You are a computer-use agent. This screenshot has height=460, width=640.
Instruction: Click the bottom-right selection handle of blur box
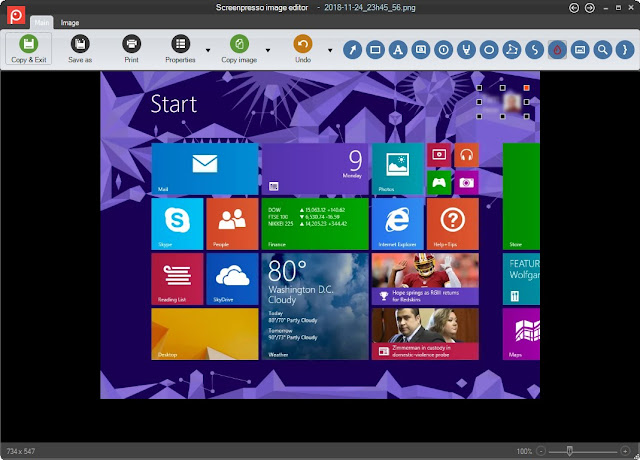[527, 116]
